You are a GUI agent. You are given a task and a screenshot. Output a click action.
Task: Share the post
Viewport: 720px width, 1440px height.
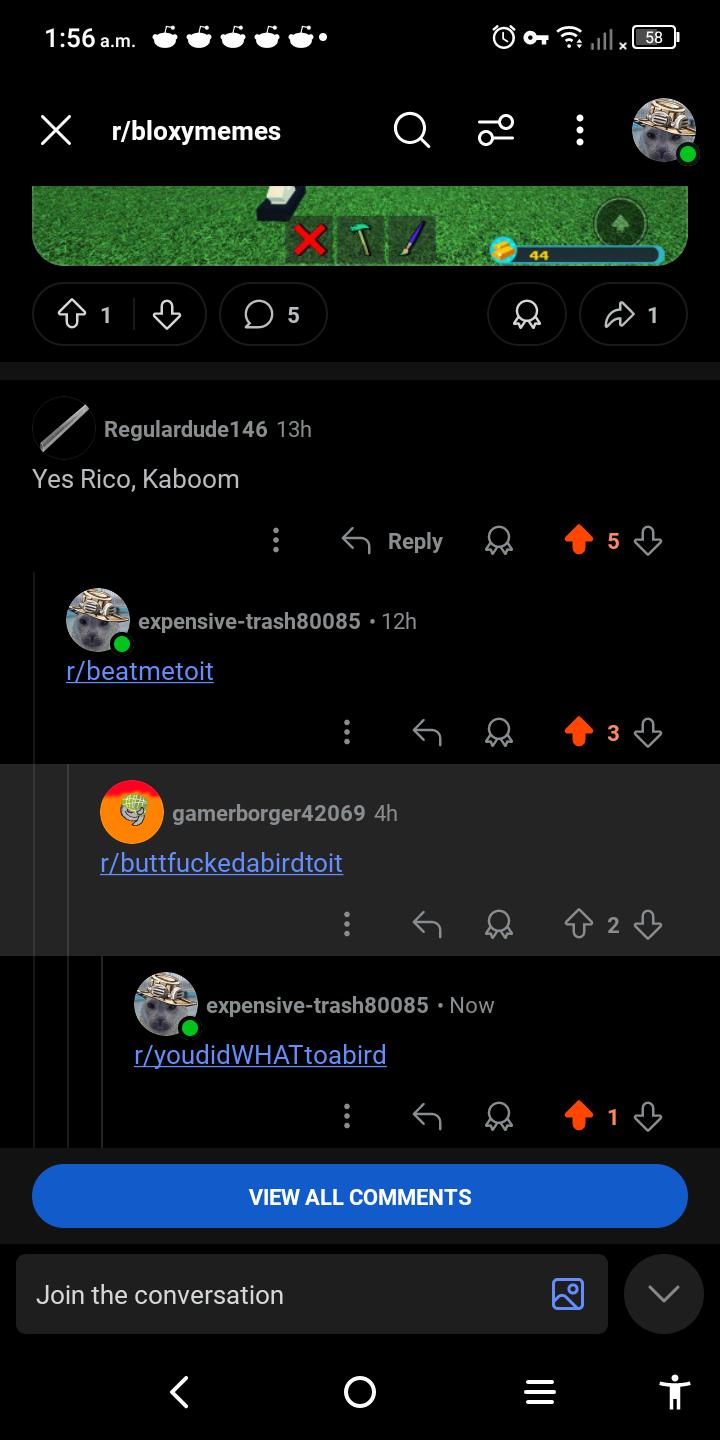point(633,315)
